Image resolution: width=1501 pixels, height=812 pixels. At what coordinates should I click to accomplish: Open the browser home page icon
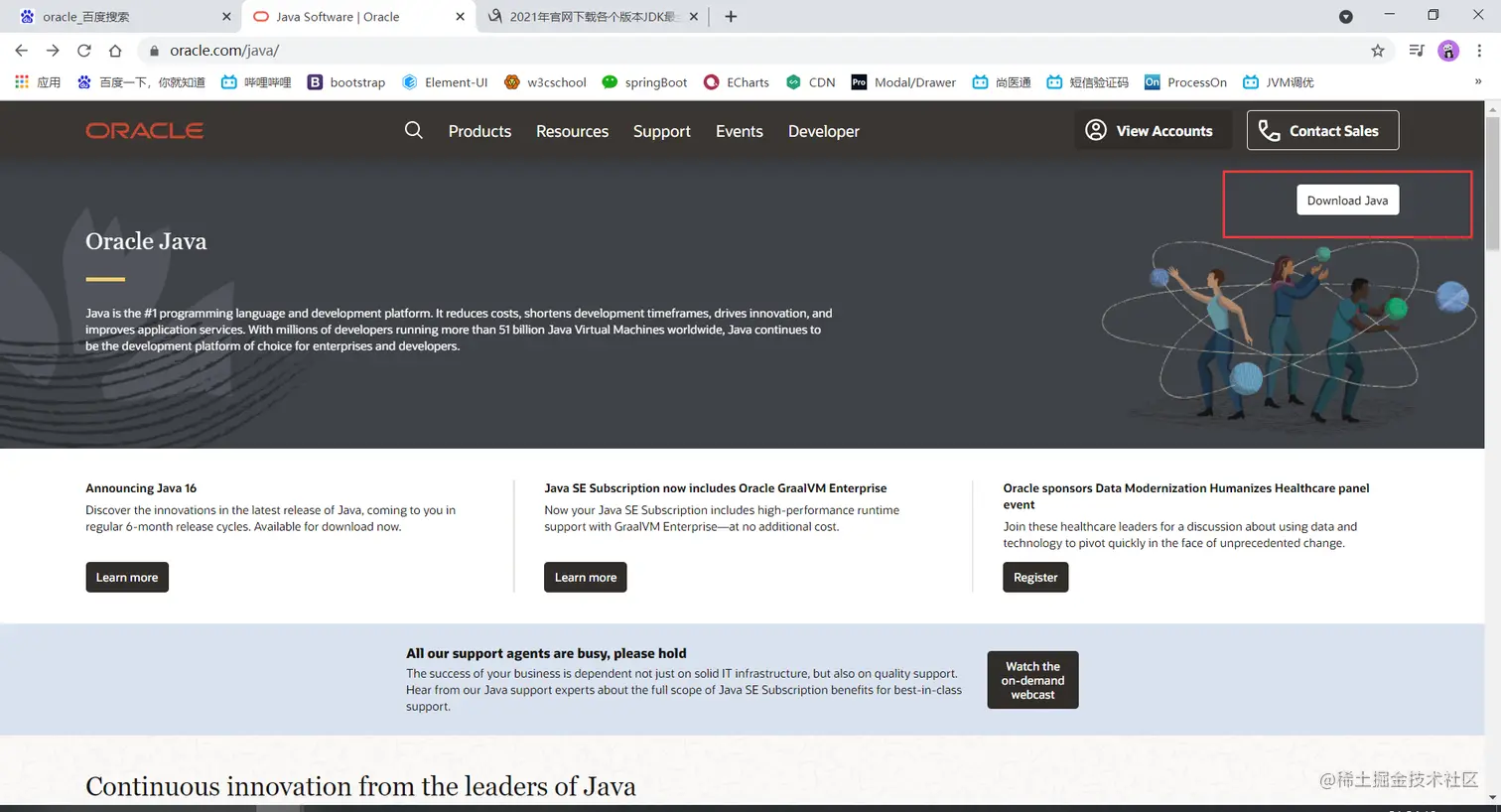115,51
